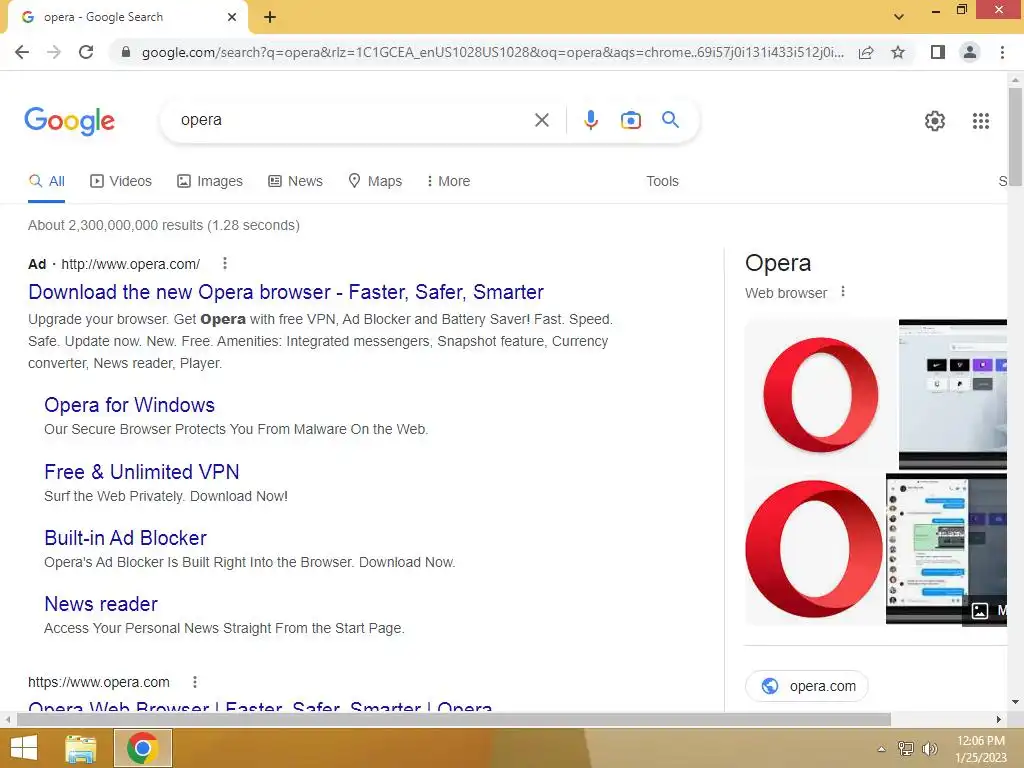Click the horizontal scrollbar thumb
The image size is (1024, 768).
point(454,720)
